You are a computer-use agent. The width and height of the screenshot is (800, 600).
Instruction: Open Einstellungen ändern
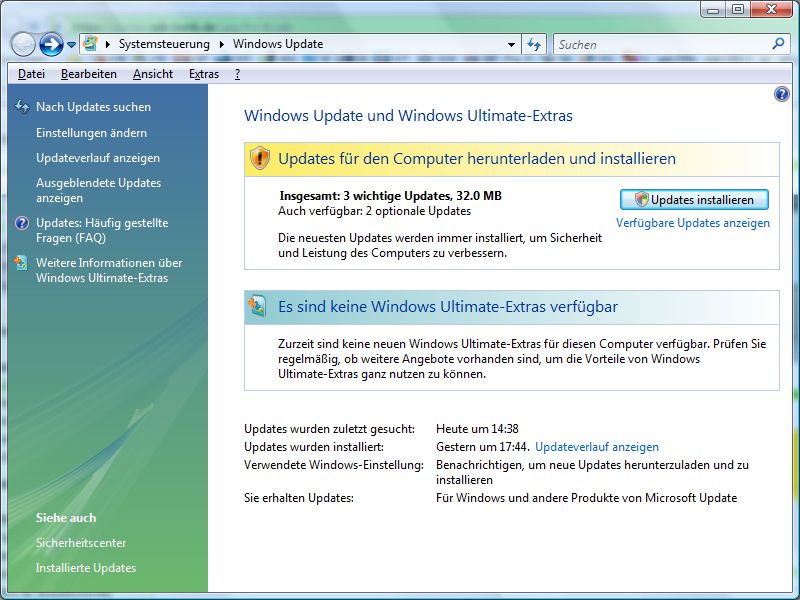point(91,133)
